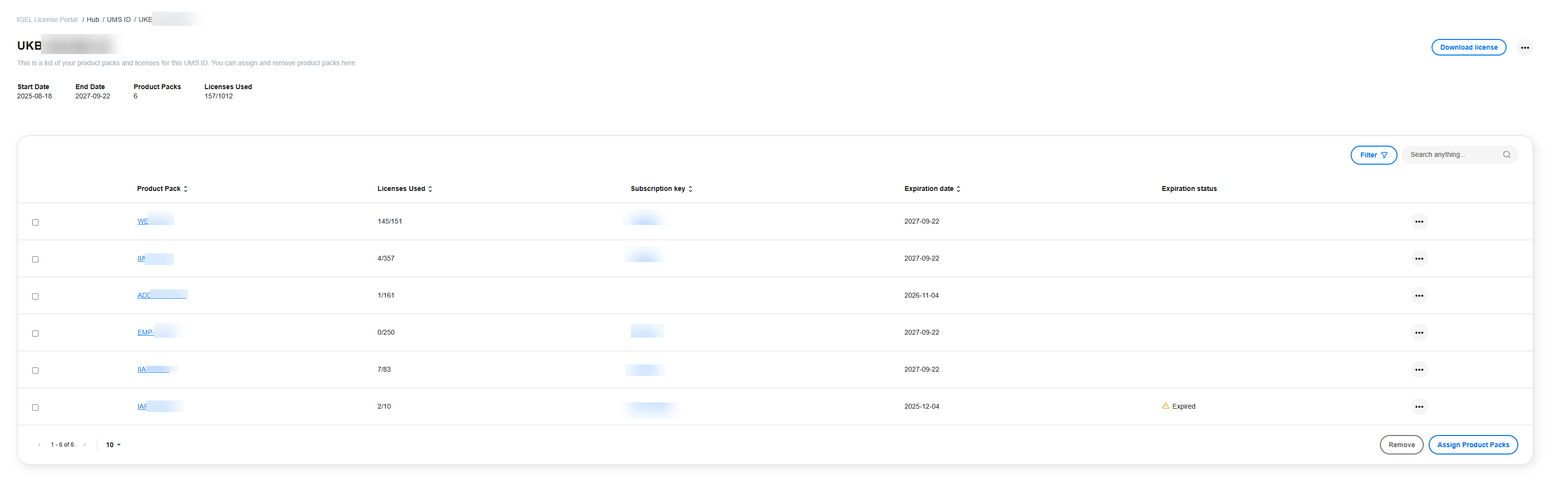Check the box for the expired IAE pack
This screenshot has height=492, width=1568.
(x=35, y=407)
